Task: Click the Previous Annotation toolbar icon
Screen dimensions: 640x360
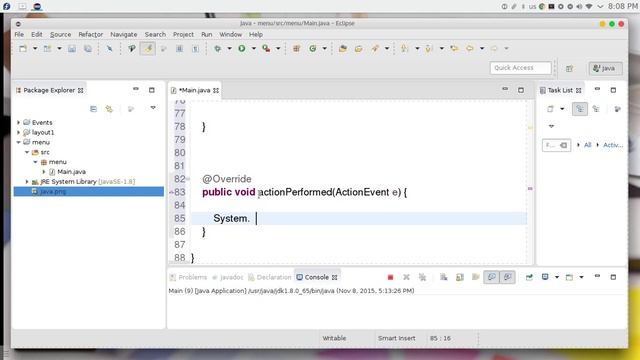Action: [429, 49]
